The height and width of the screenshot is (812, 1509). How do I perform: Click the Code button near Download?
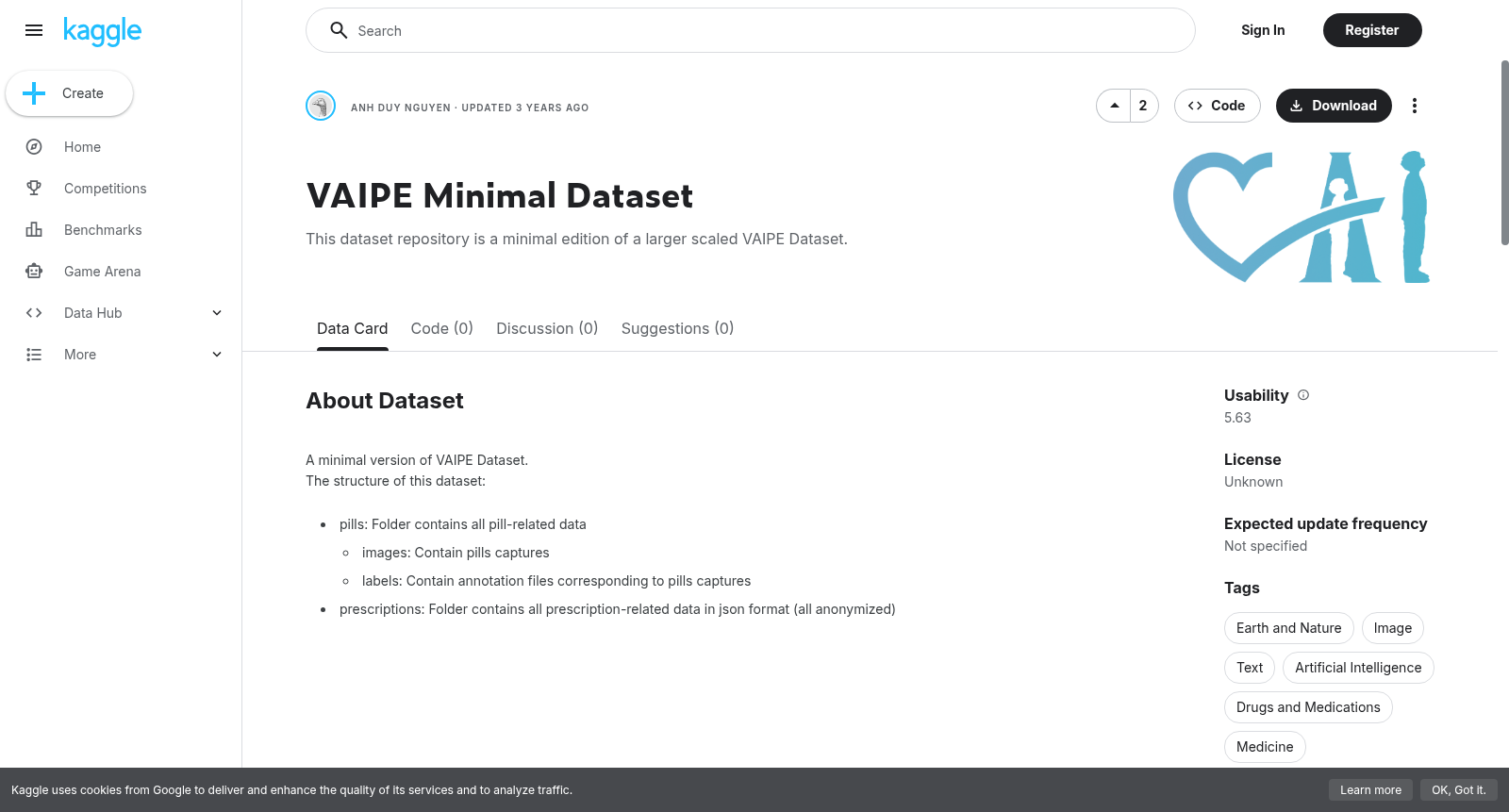point(1218,106)
